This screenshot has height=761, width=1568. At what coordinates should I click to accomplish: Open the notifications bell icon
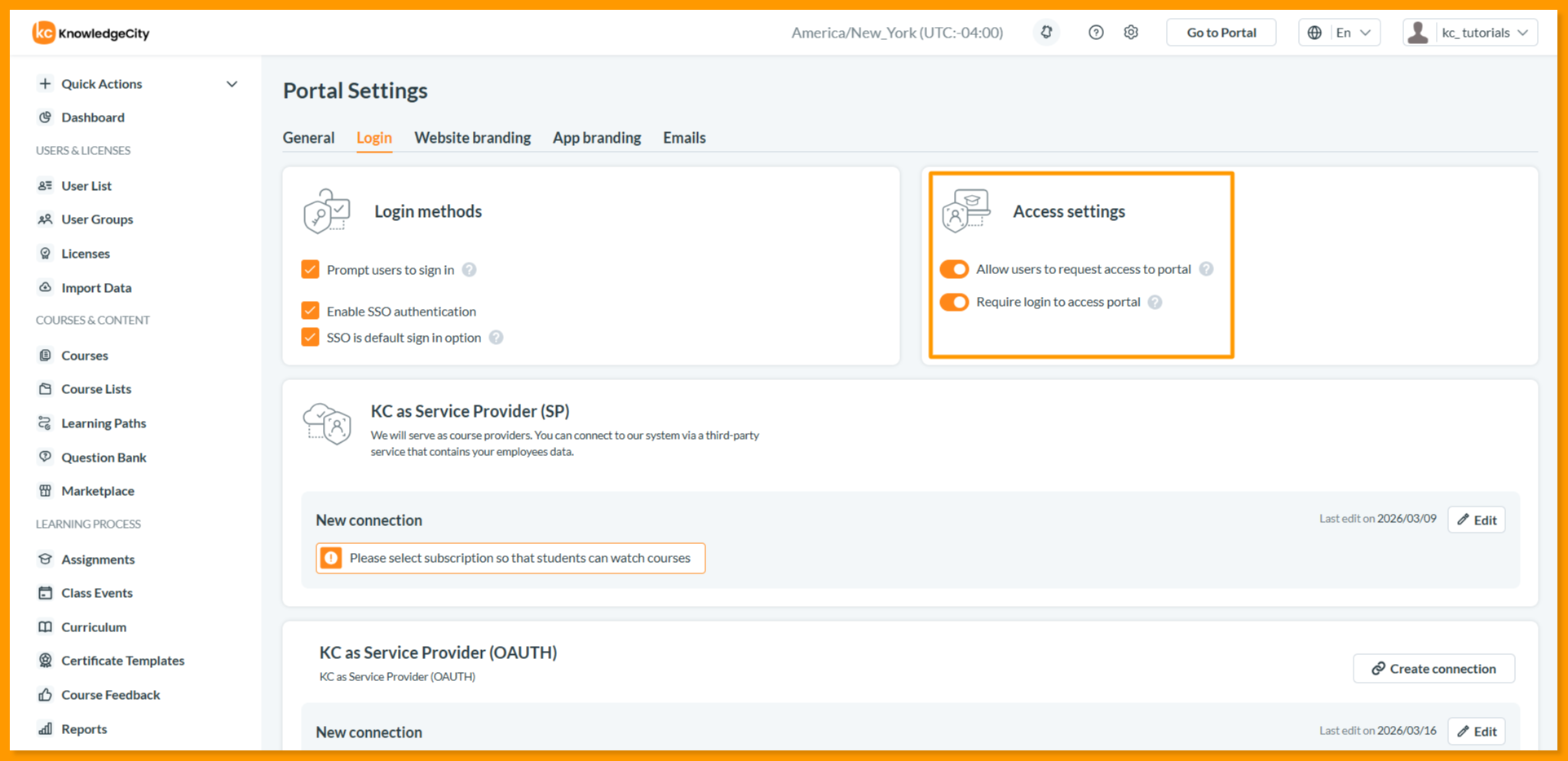(1046, 33)
